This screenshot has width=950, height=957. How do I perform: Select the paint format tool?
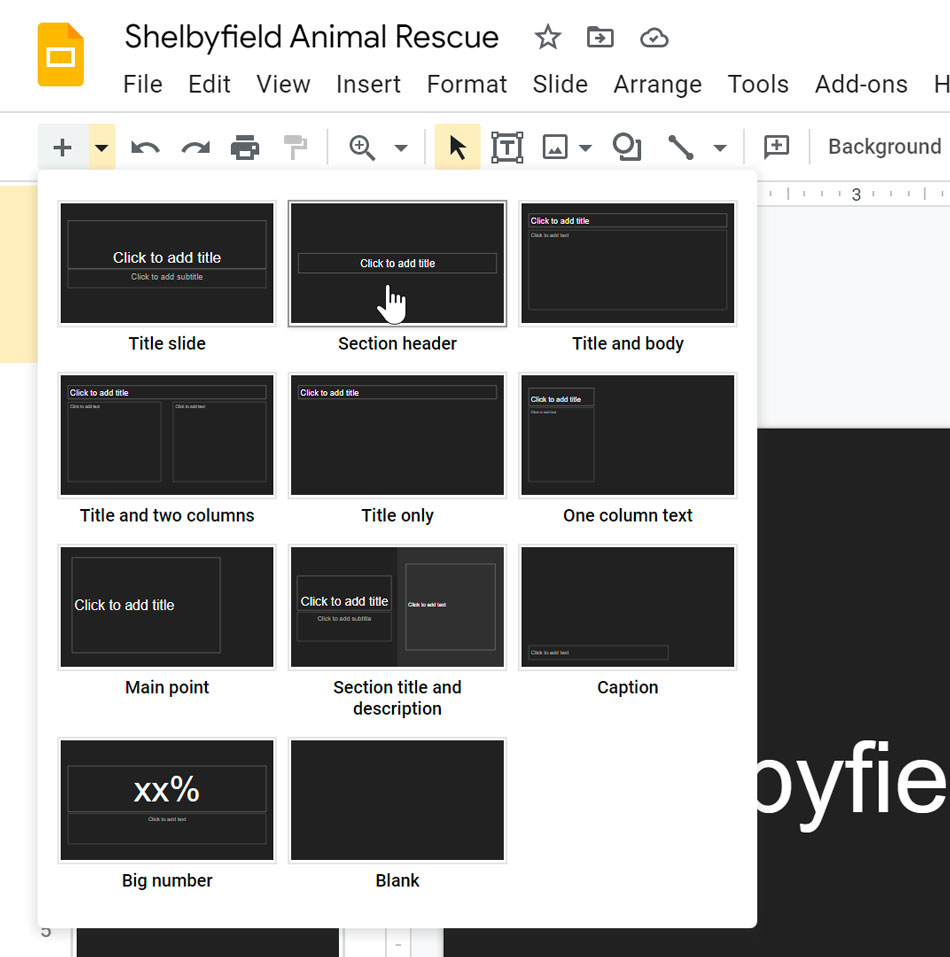(295, 146)
